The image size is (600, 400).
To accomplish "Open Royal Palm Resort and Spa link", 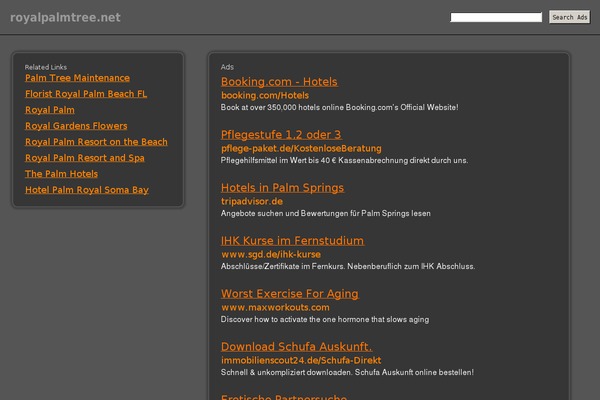I will point(85,158).
